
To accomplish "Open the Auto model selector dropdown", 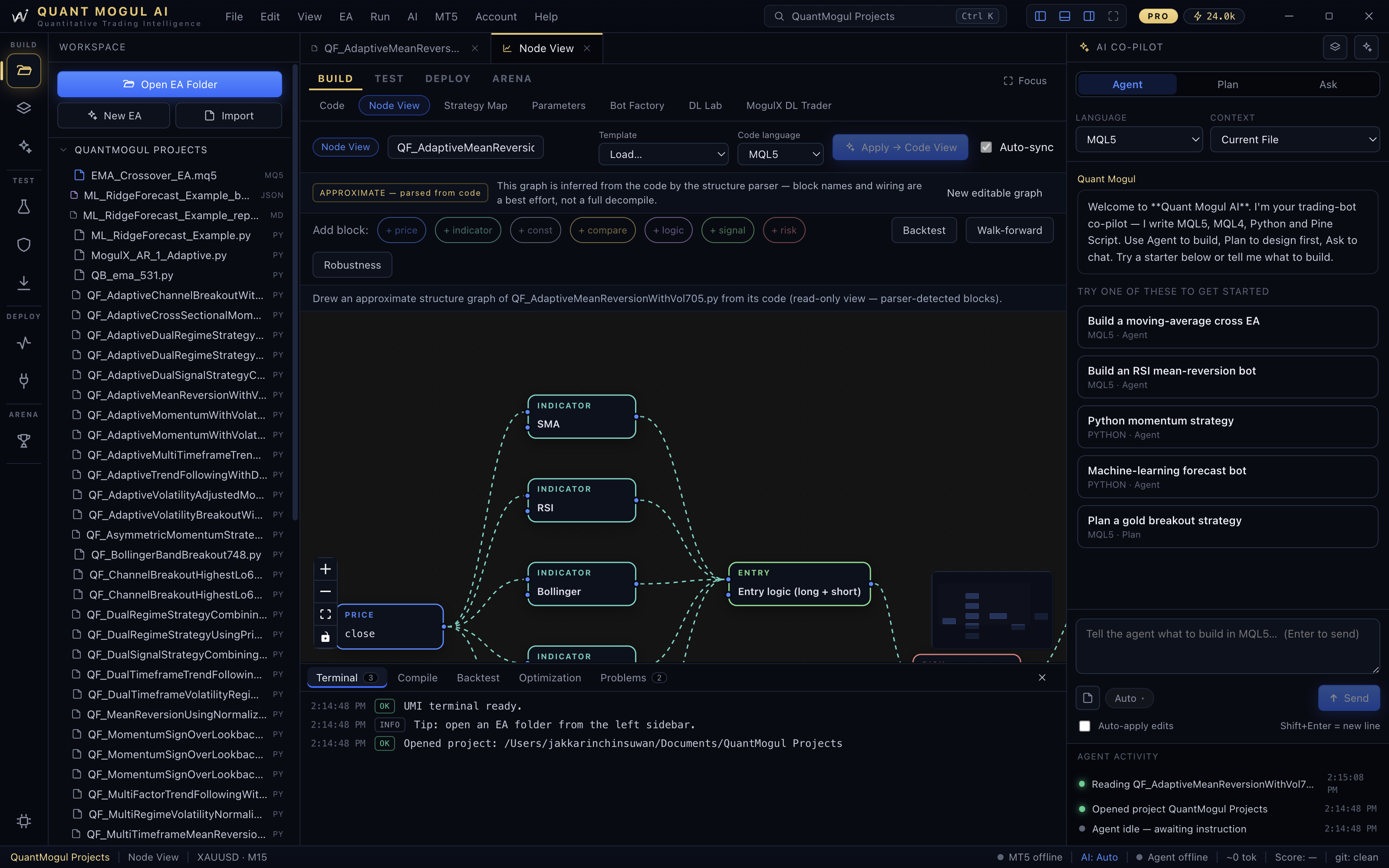I will tap(1129, 698).
